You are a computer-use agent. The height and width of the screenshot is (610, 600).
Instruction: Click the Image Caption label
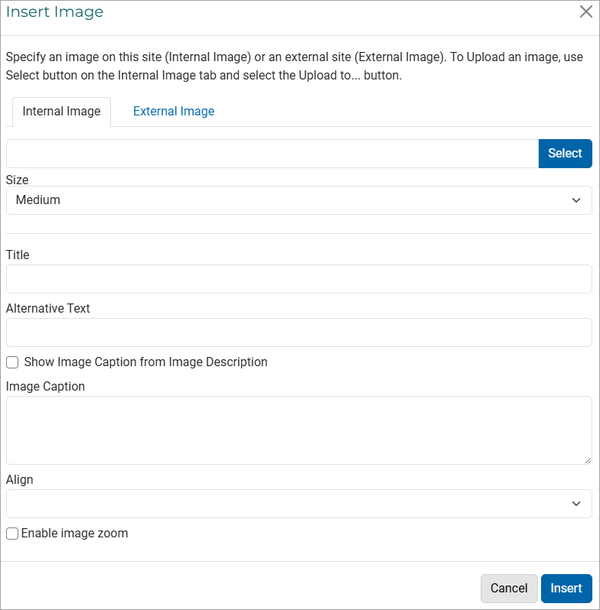coord(45,386)
